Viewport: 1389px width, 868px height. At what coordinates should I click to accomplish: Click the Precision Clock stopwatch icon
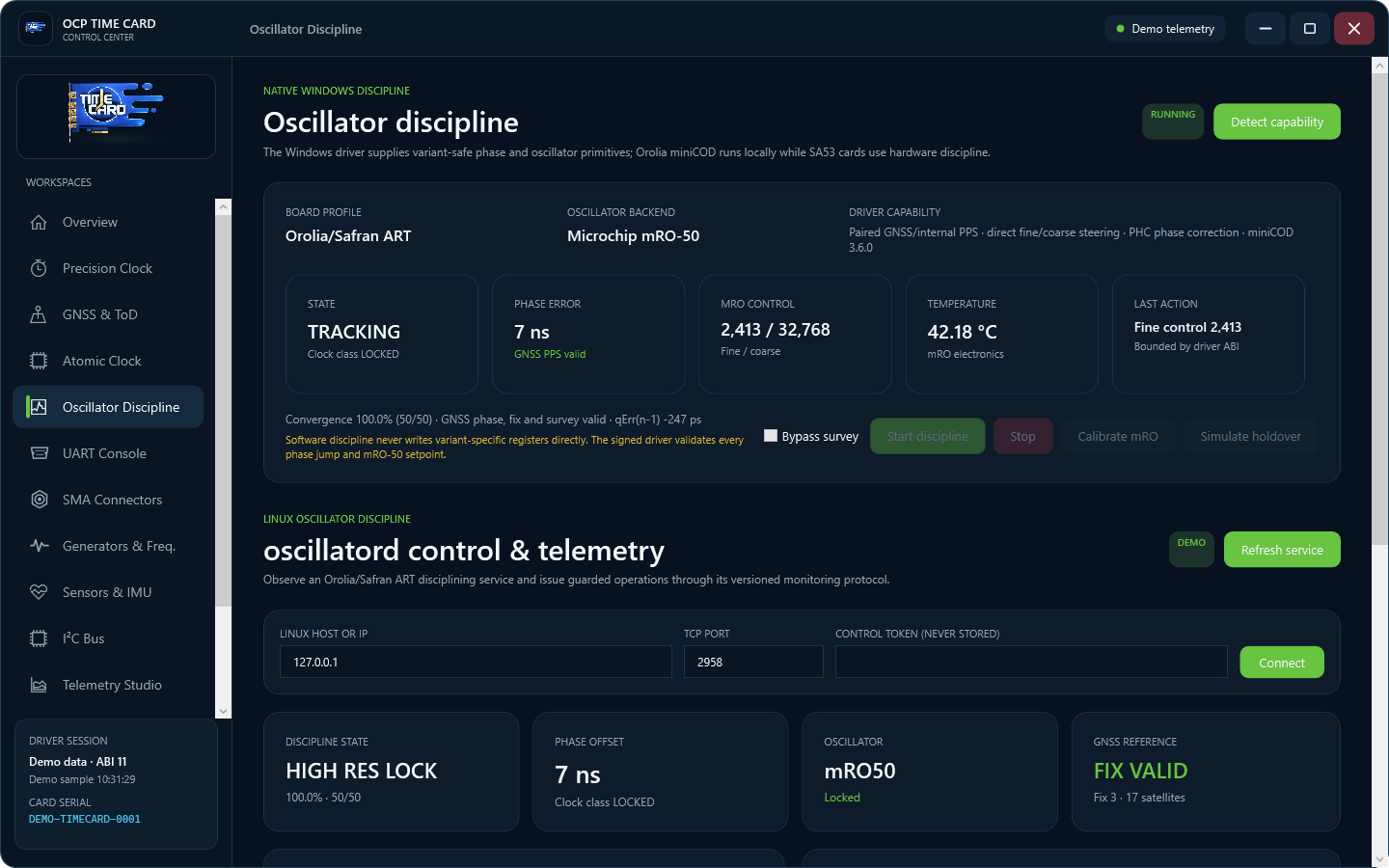(x=39, y=268)
